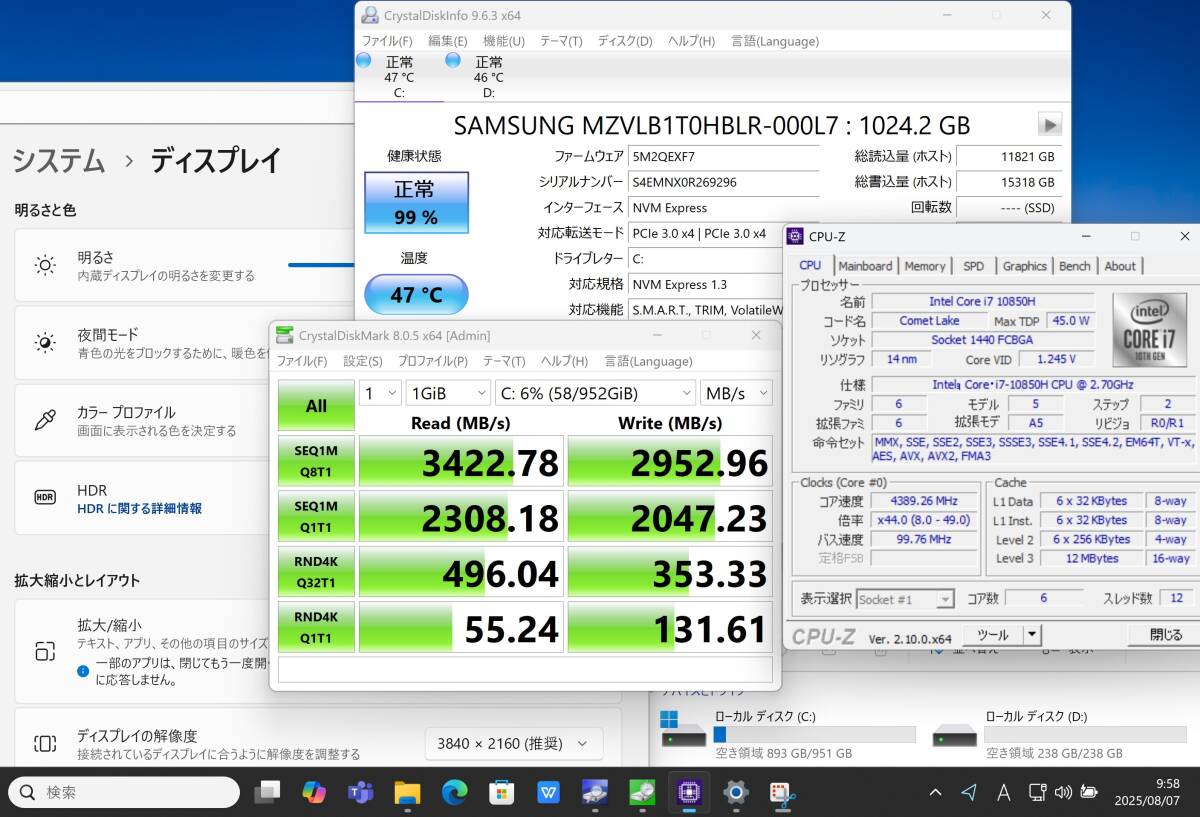The image size is (1200, 817).
Task: Open File Explorer from the taskbar
Action: click(407, 793)
